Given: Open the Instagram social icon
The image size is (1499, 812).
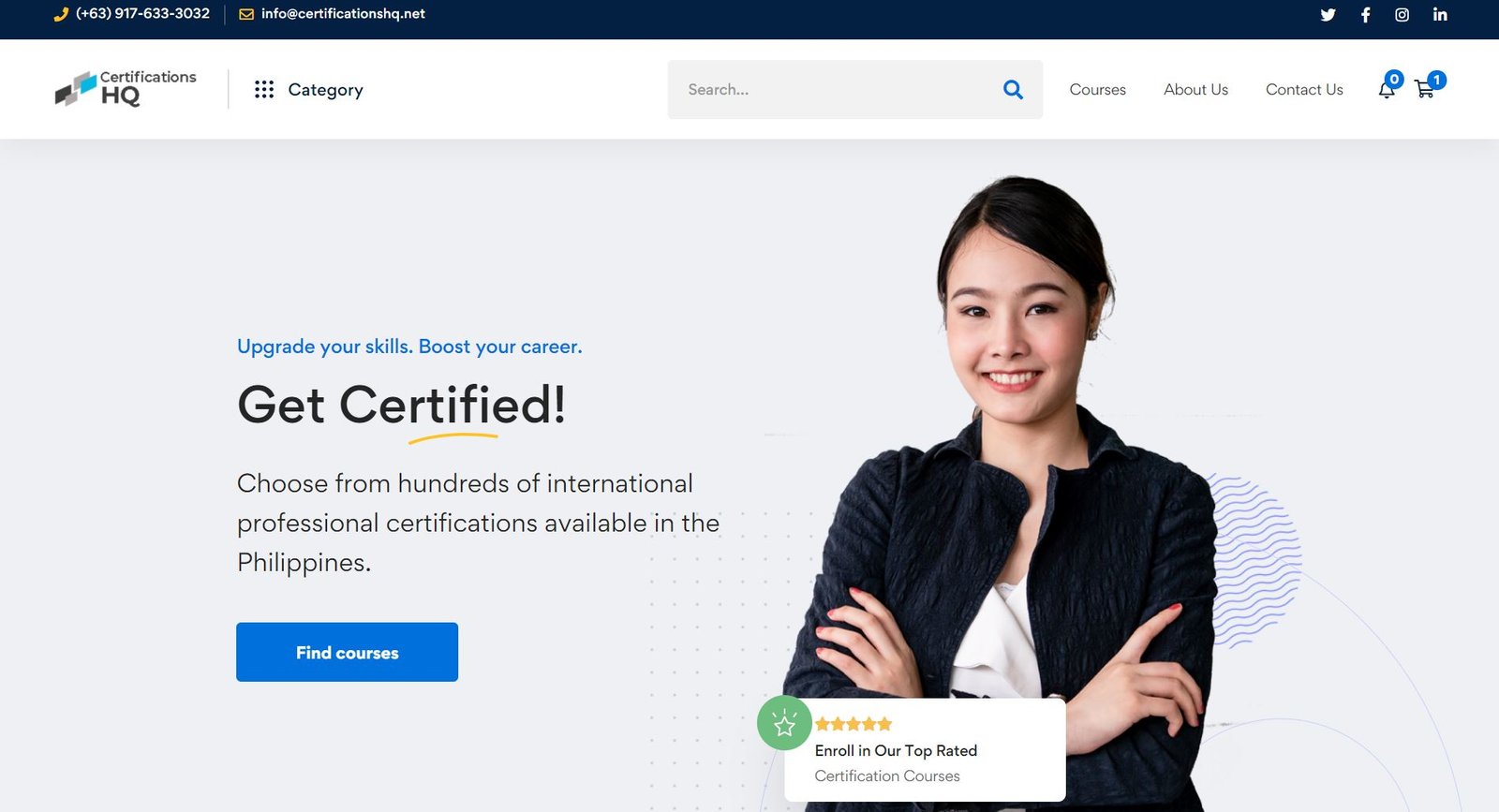Looking at the screenshot, I should click(1402, 15).
